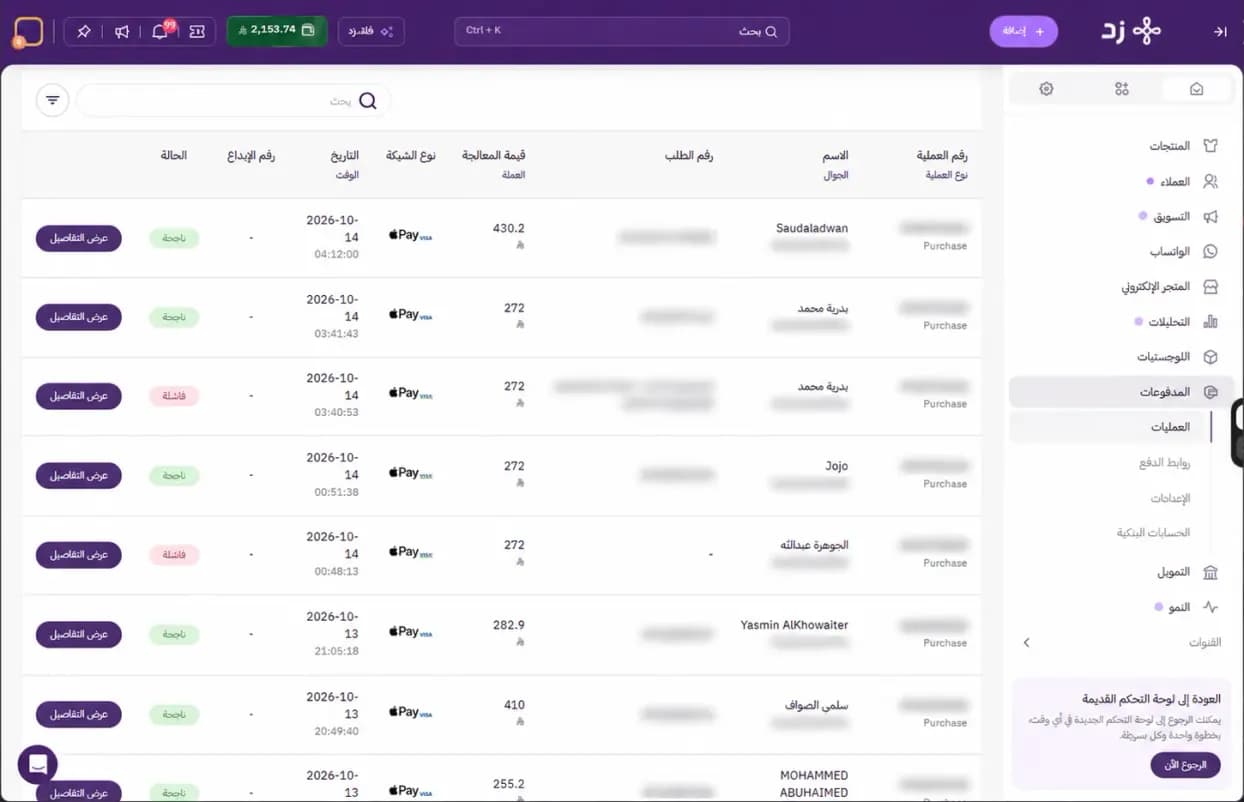The image size is (1244, 802).
Task: Click the الحالة column header
Action: click(173, 156)
